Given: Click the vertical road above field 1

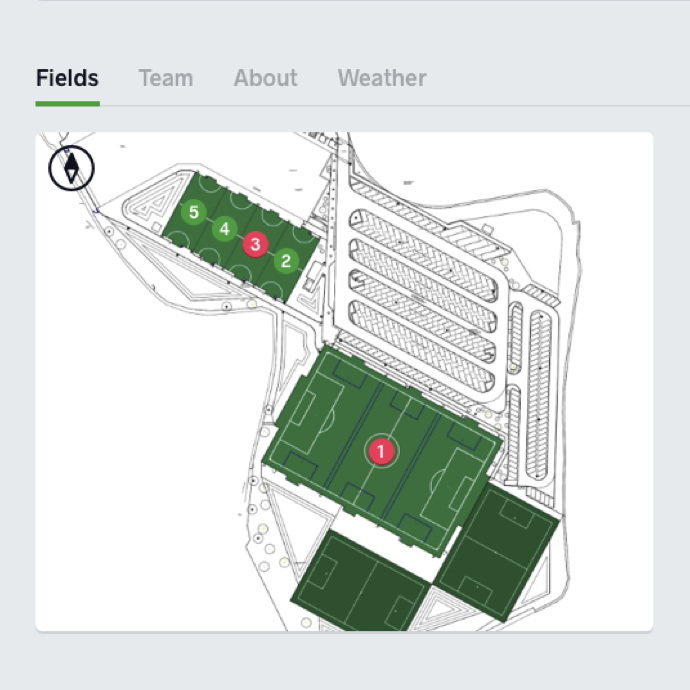Looking at the screenshot, I should click(x=335, y=250).
